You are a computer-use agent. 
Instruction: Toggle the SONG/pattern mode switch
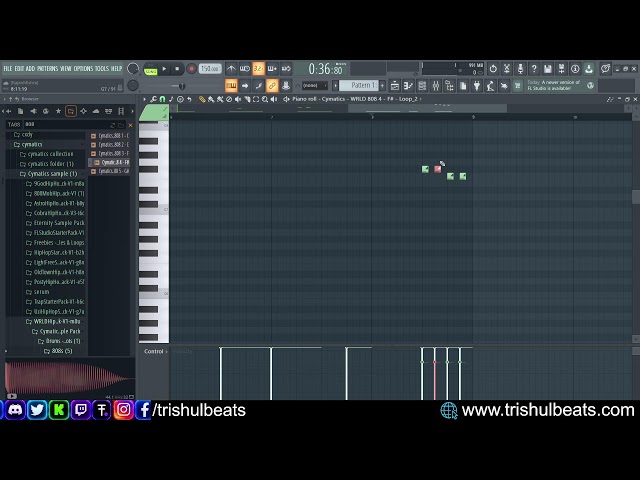151,69
